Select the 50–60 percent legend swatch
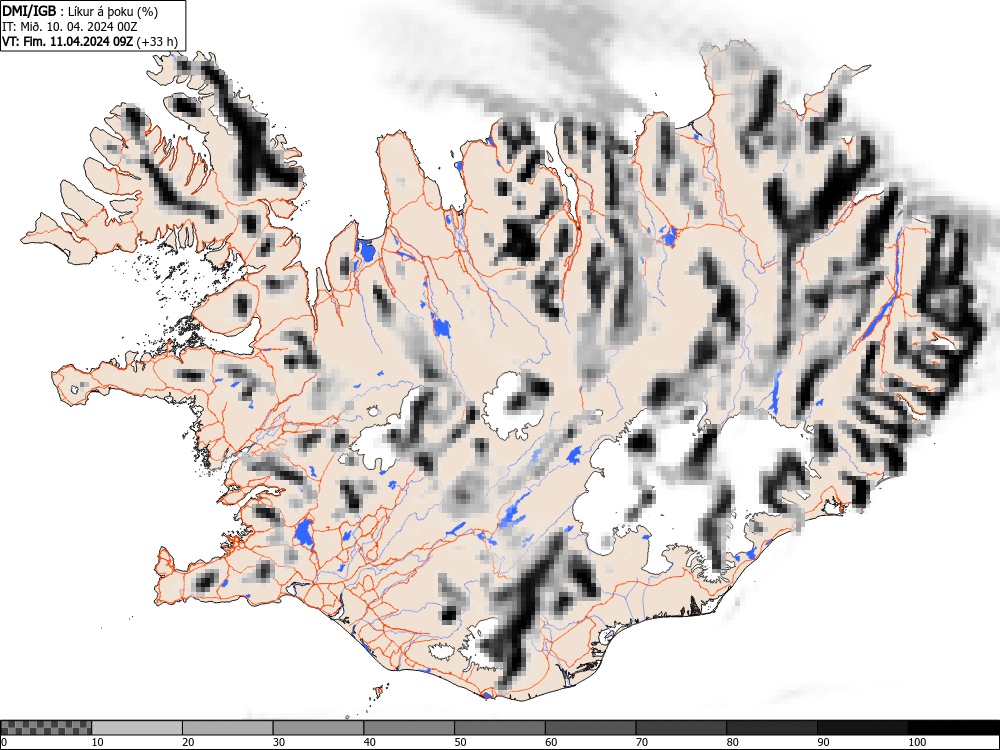This screenshot has height=750, width=1000. point(499,728)
